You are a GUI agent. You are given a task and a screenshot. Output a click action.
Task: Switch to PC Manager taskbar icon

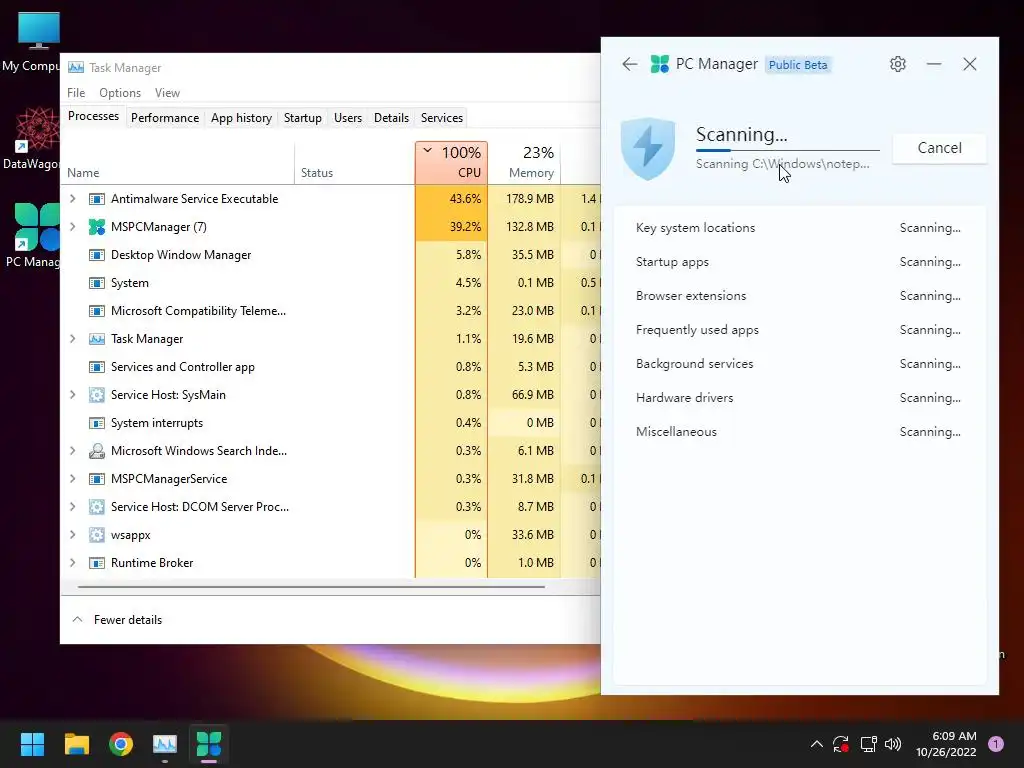point(209,744)
